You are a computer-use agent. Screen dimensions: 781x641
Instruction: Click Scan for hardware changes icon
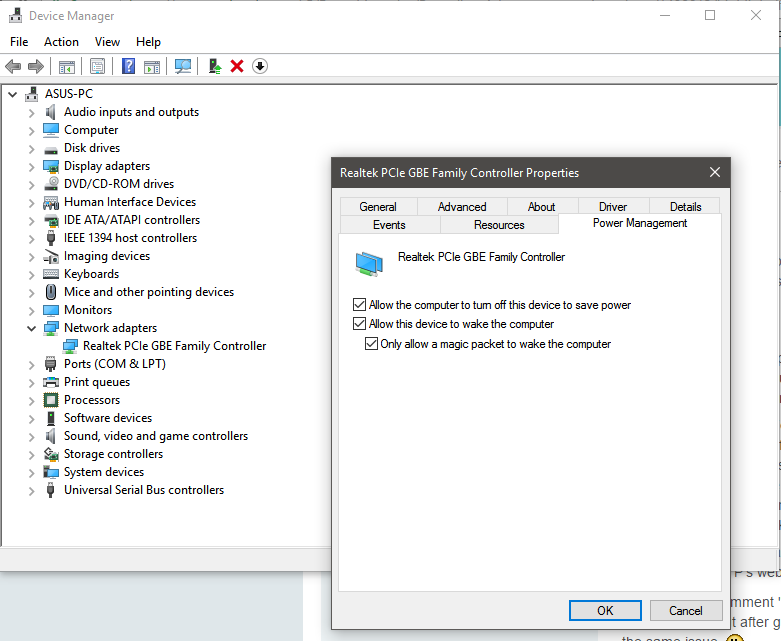(x=183, y=66)
